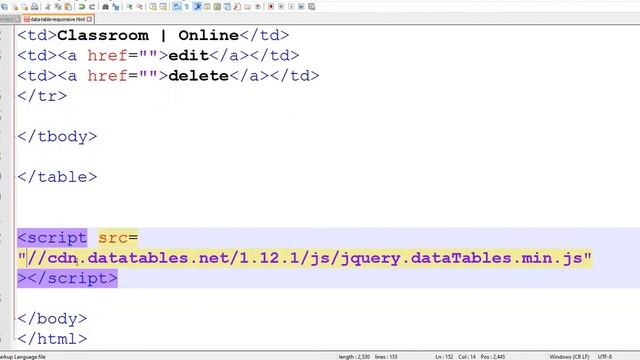Click the 'Classroom | Online' cell text
Viewport: 640px width, 360px height.
pos(148,35)
